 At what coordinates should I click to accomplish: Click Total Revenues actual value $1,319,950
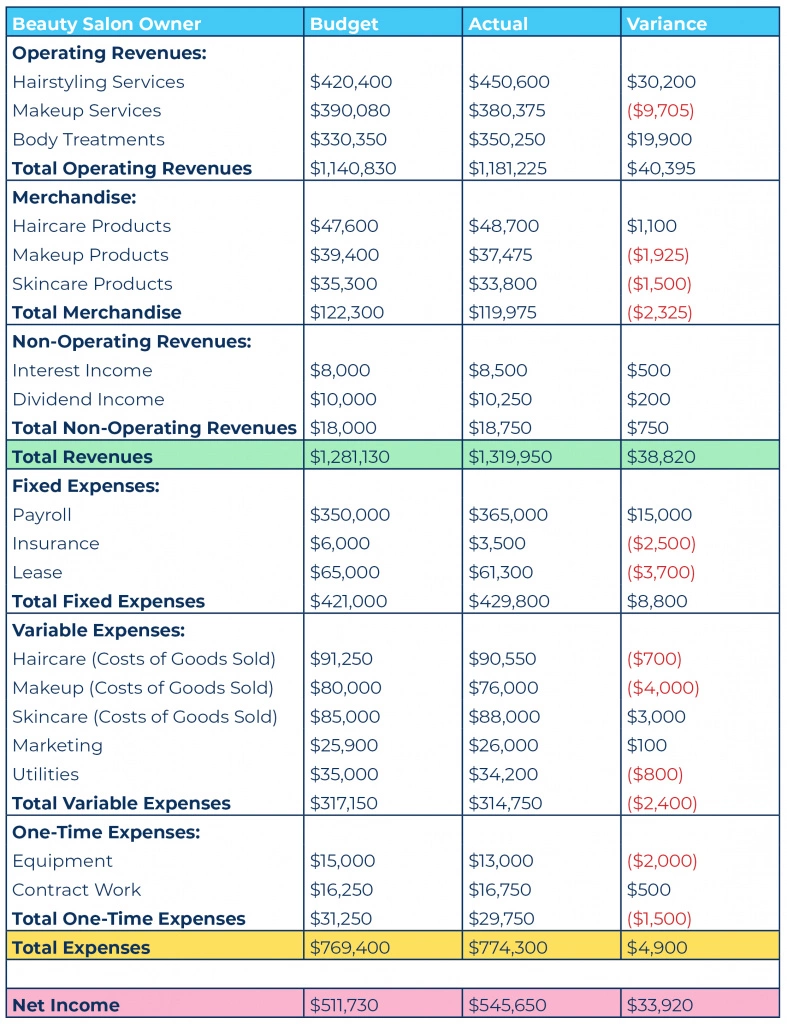click(x=510, y=456)
